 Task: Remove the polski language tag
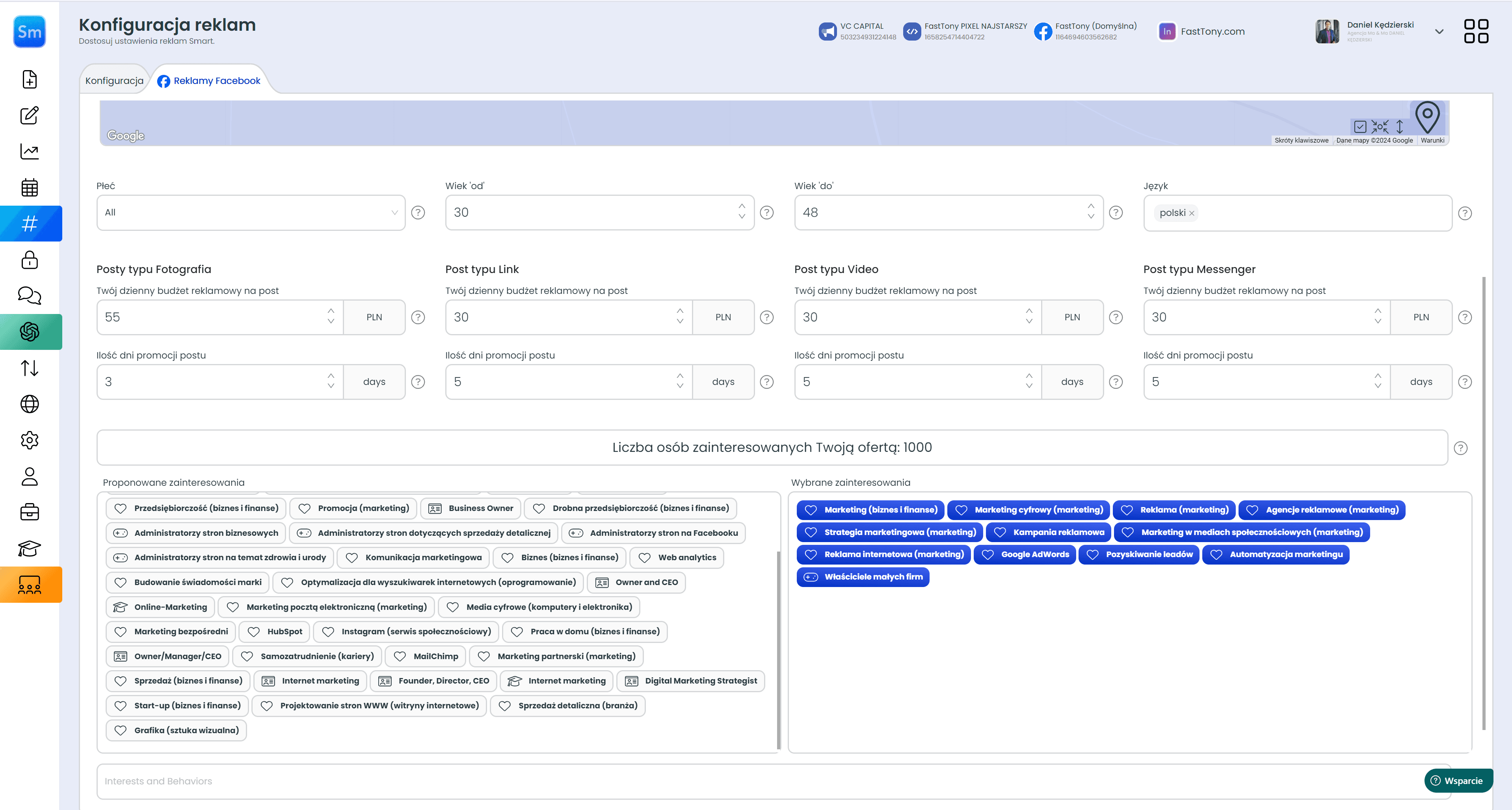coord(1192,214)
